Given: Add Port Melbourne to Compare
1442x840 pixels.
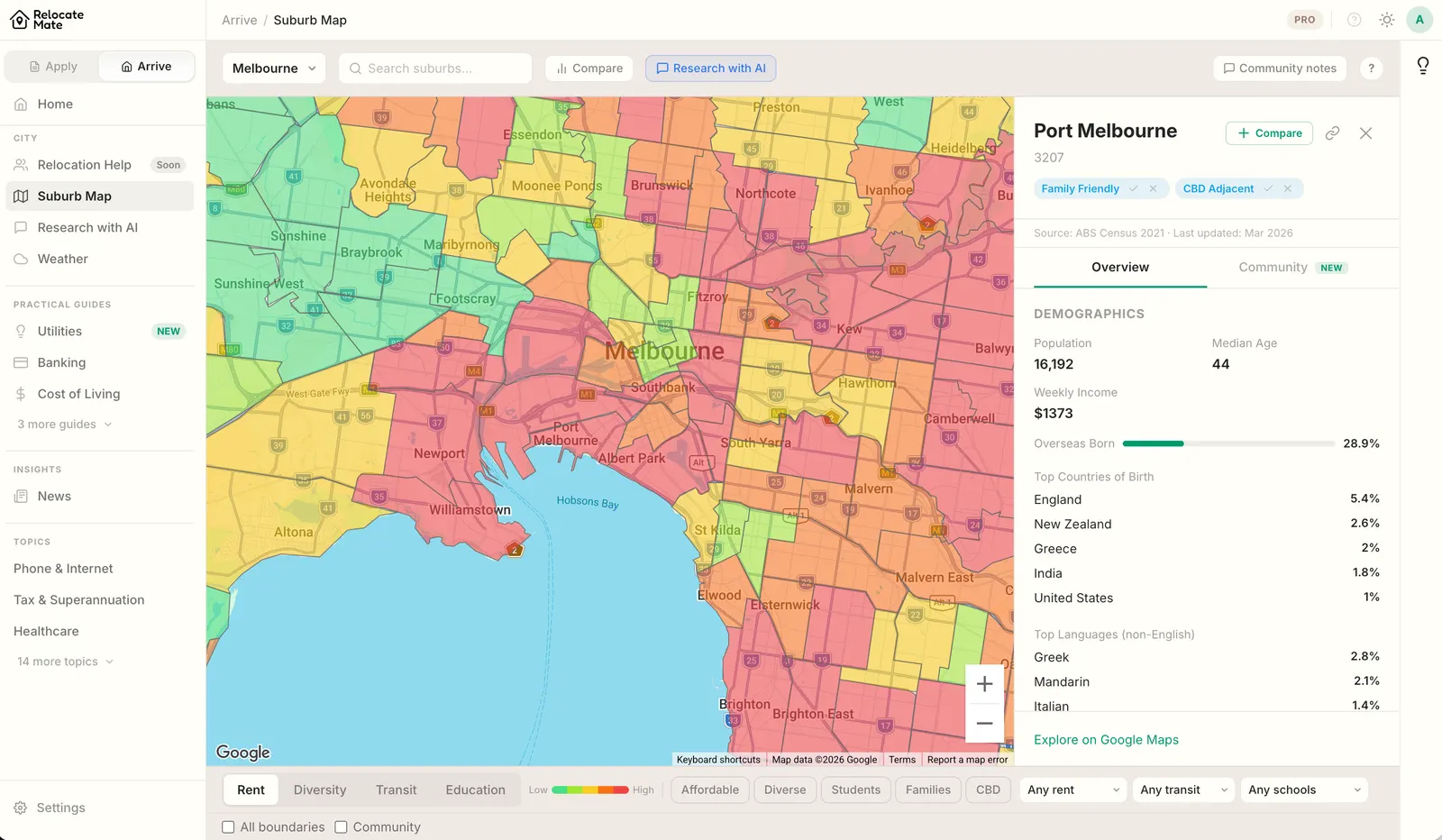Looking at the screenshot, I should (x=1269, y=133).
